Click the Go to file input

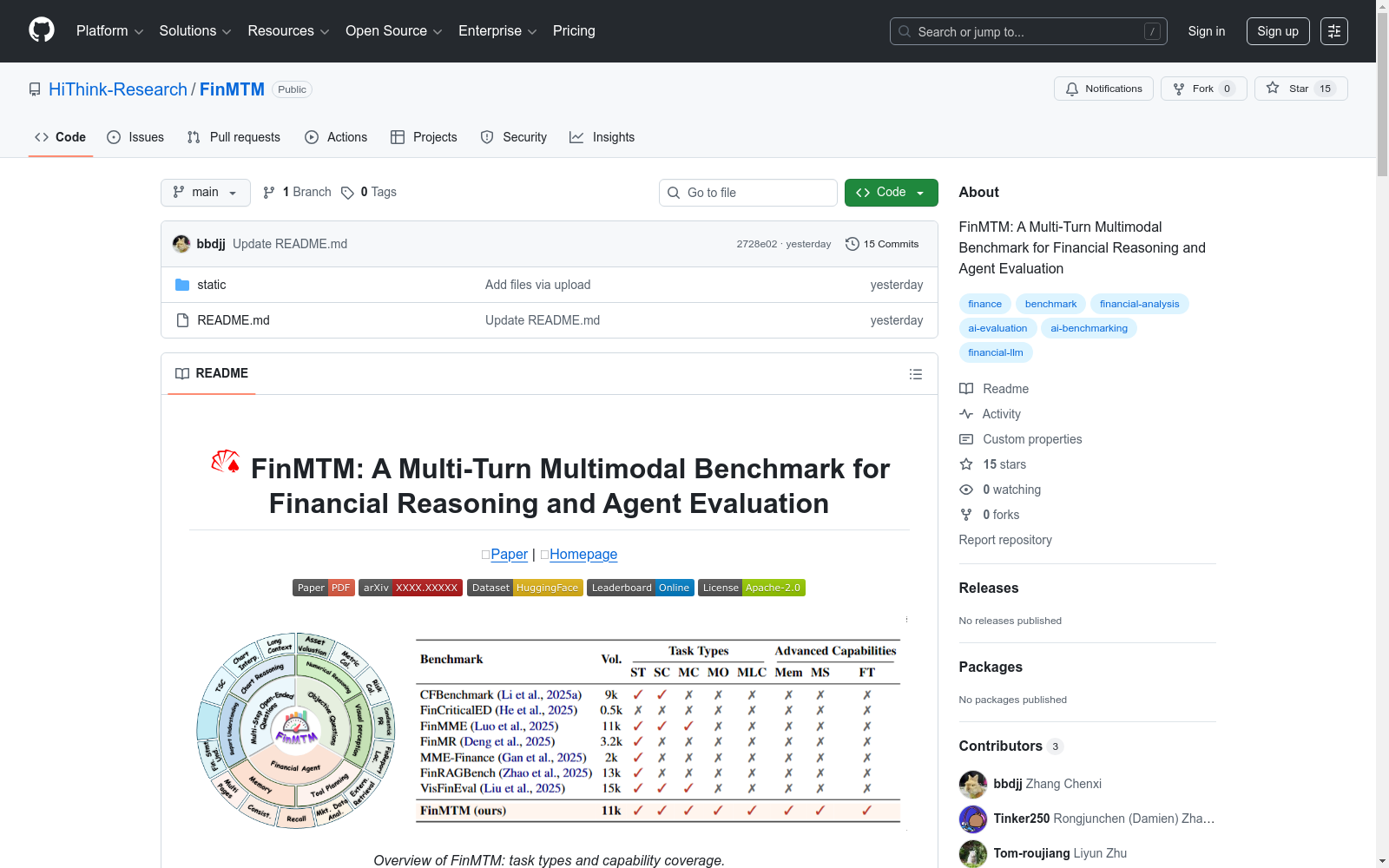pos(748,193)
